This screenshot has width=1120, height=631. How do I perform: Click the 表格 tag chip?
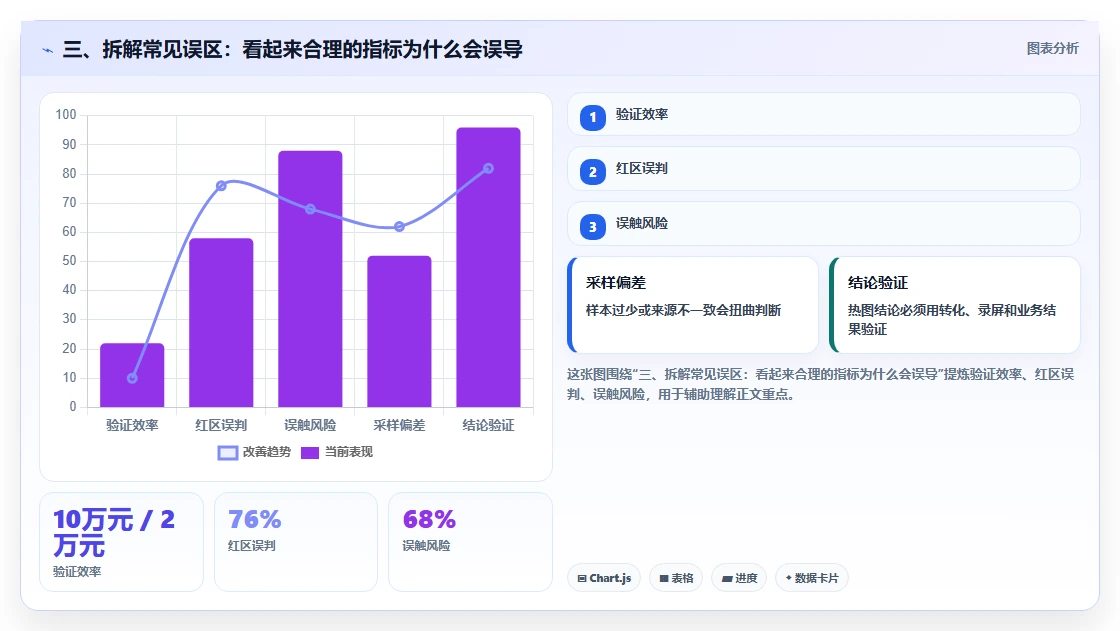point(676,578)
